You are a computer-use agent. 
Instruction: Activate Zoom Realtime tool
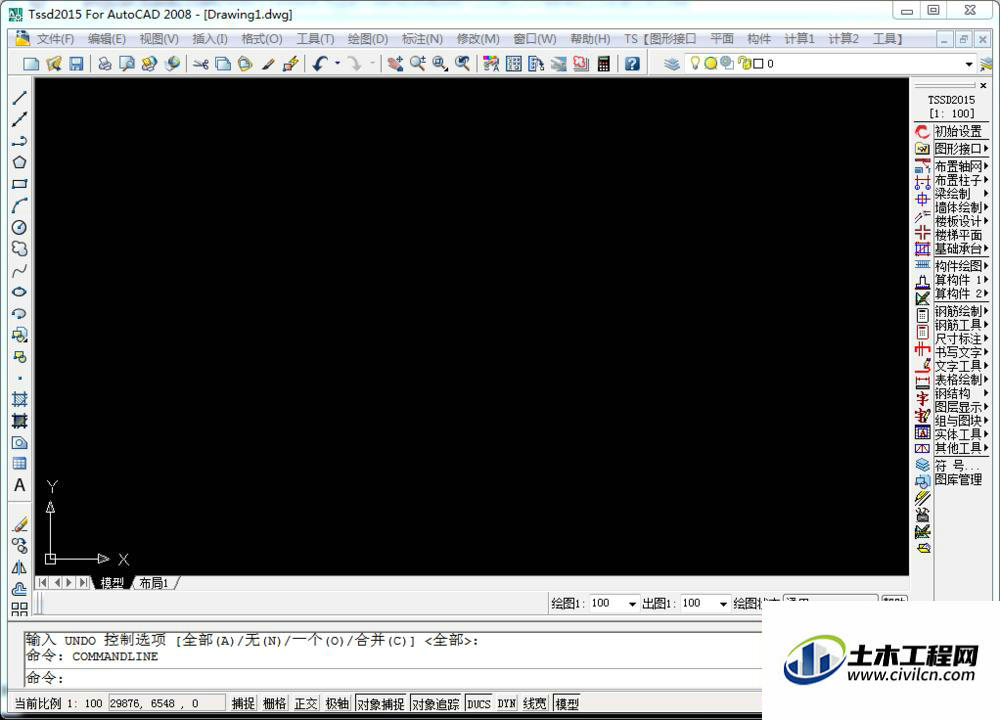point(418,64)
